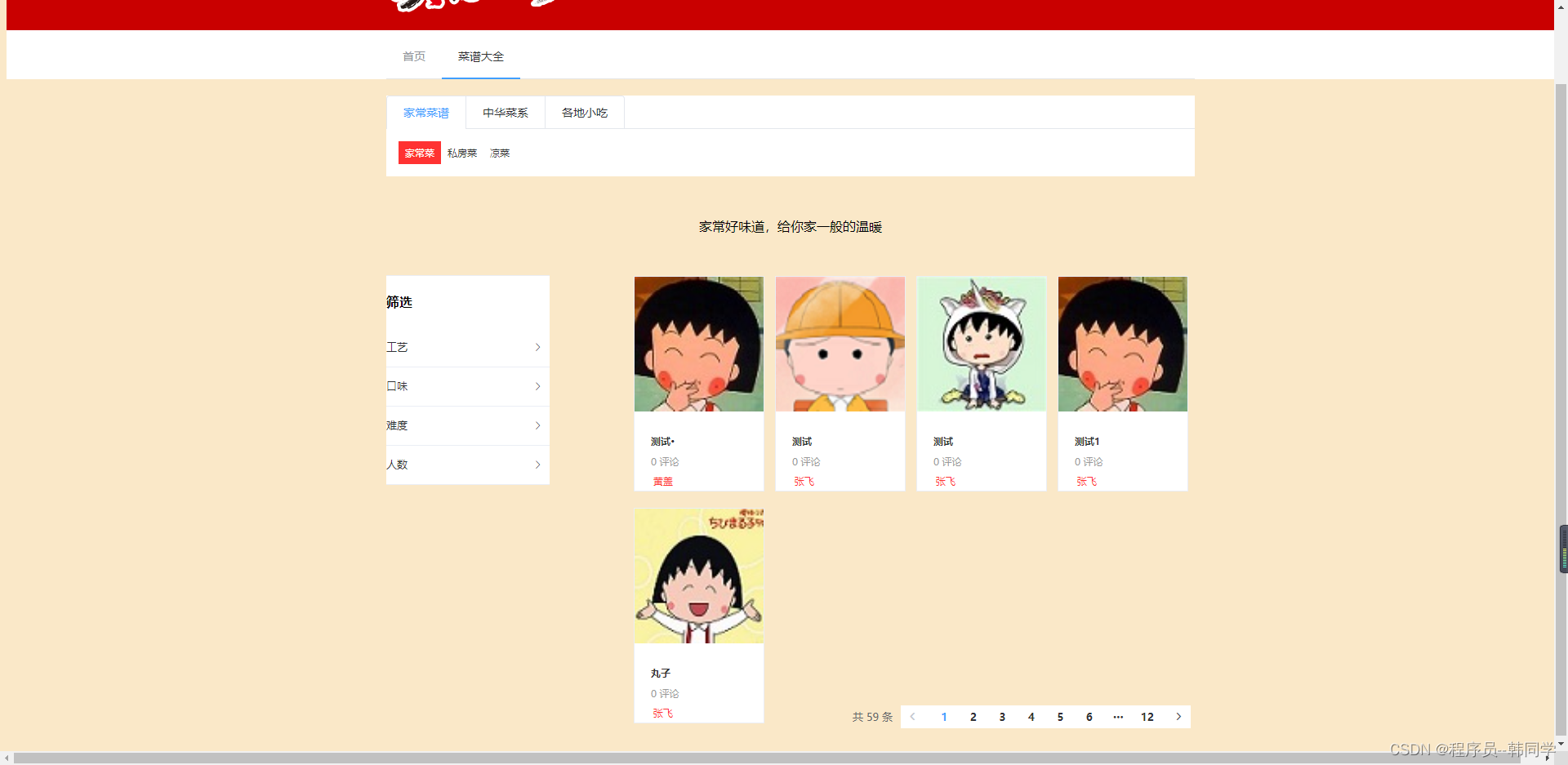Switch to the 各地小吃 category tab

585,113
